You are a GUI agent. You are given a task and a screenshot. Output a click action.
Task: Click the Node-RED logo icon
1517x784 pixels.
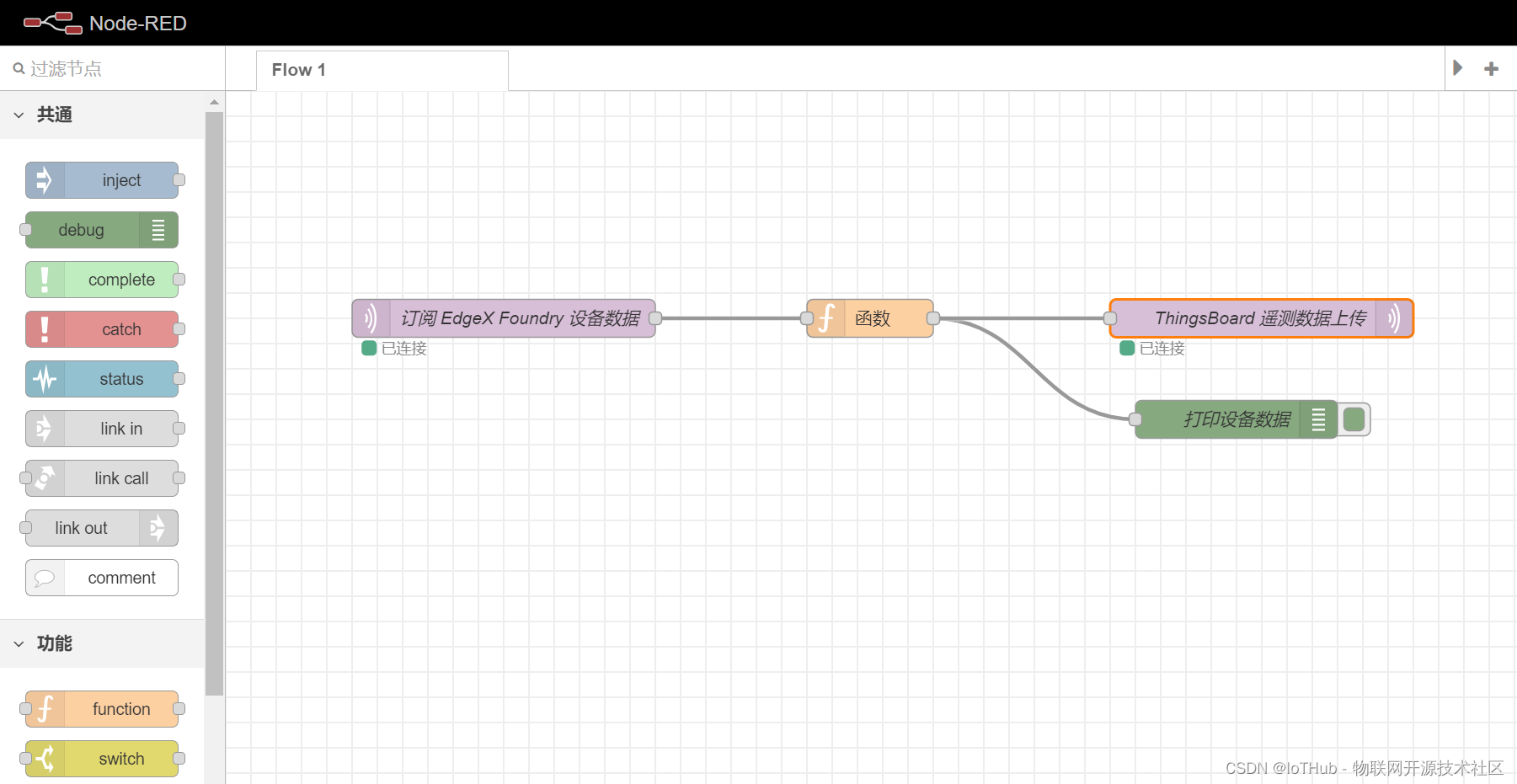52,23
